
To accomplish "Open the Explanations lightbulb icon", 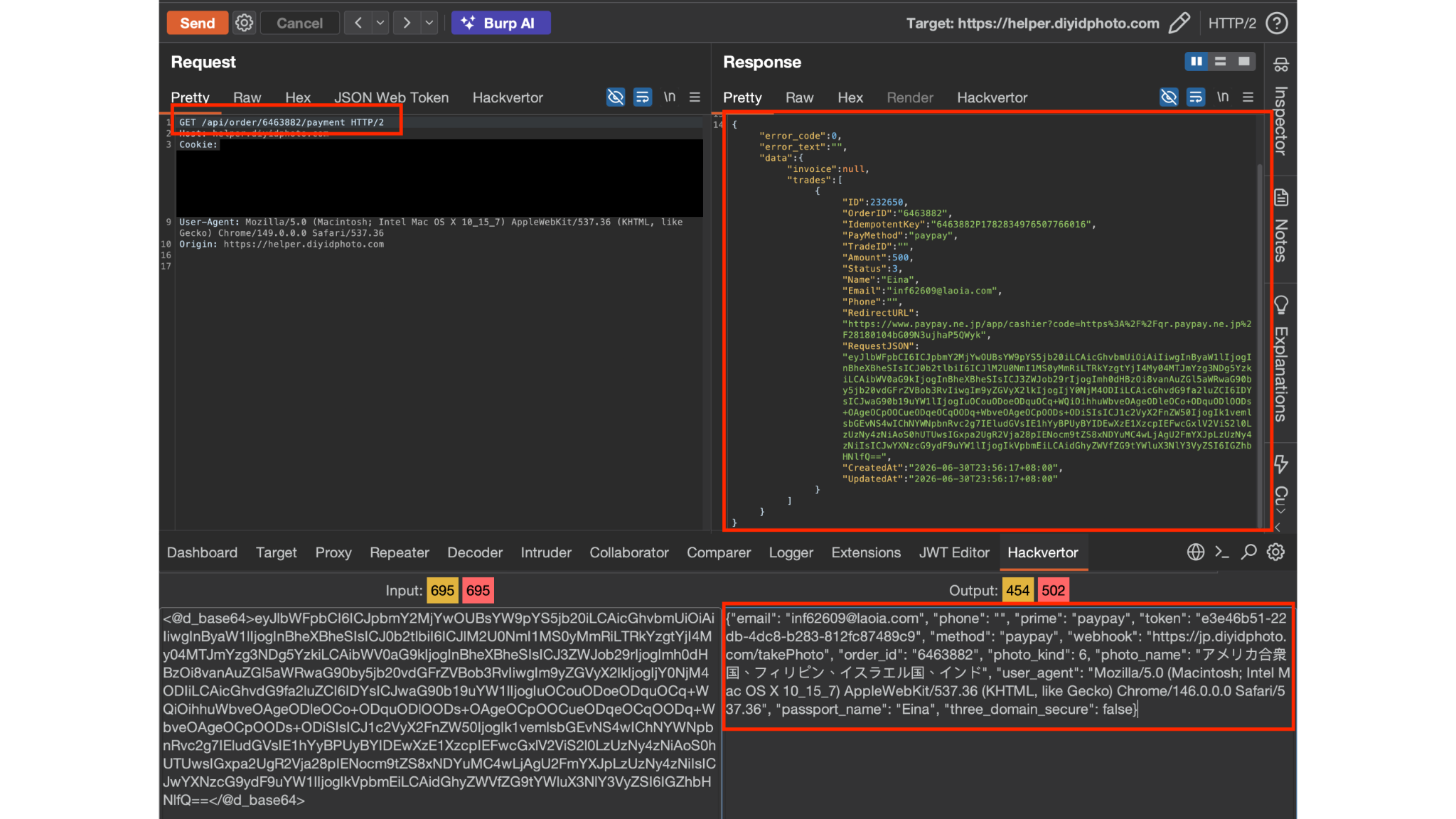I will [1281, 305].
